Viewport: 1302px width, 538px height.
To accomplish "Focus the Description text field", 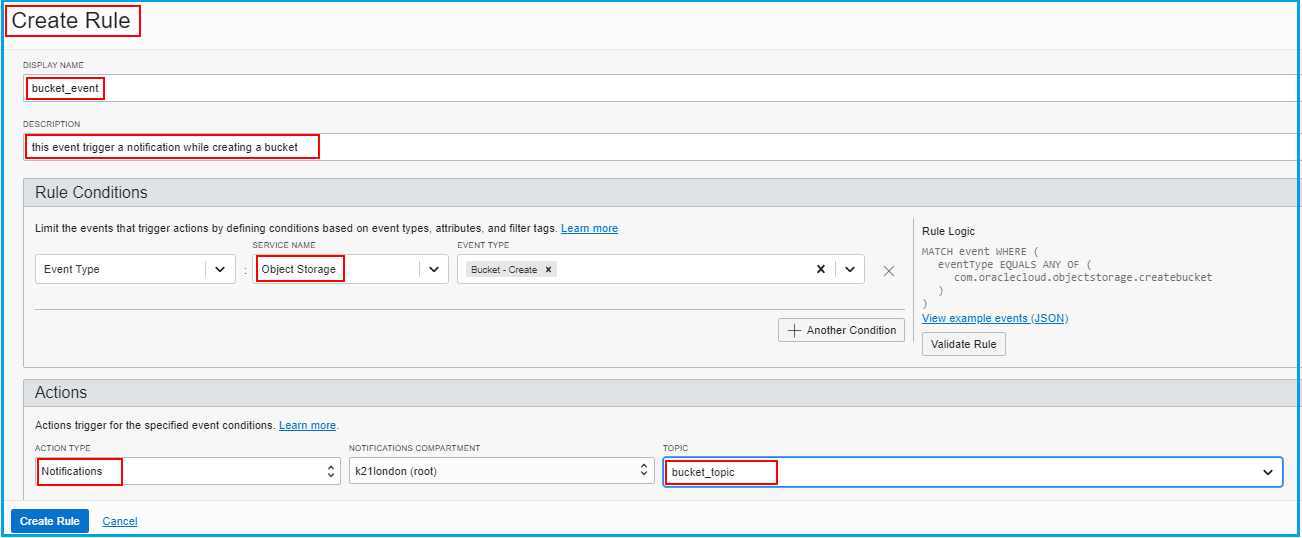I will click(660, 147).
